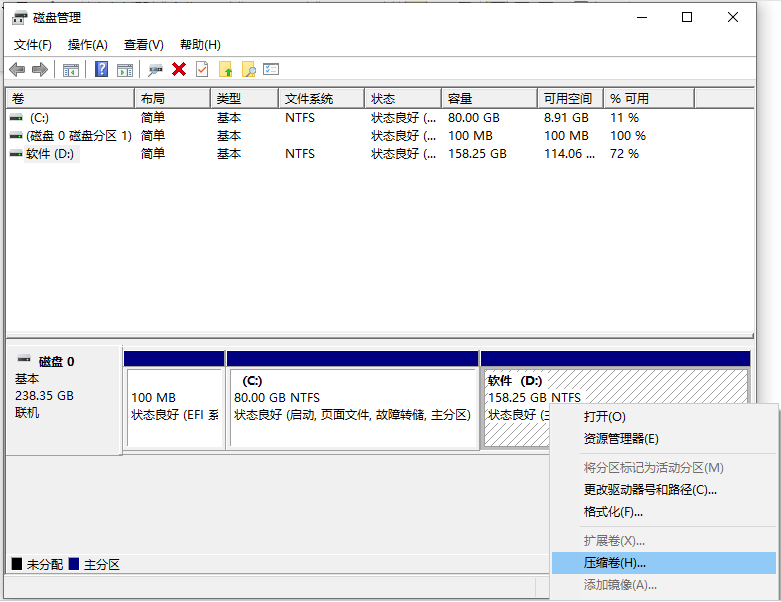This screenshot has height=602, width=781.
Task: Click the show/hide action pane icon
Action: tap(125, 69)
